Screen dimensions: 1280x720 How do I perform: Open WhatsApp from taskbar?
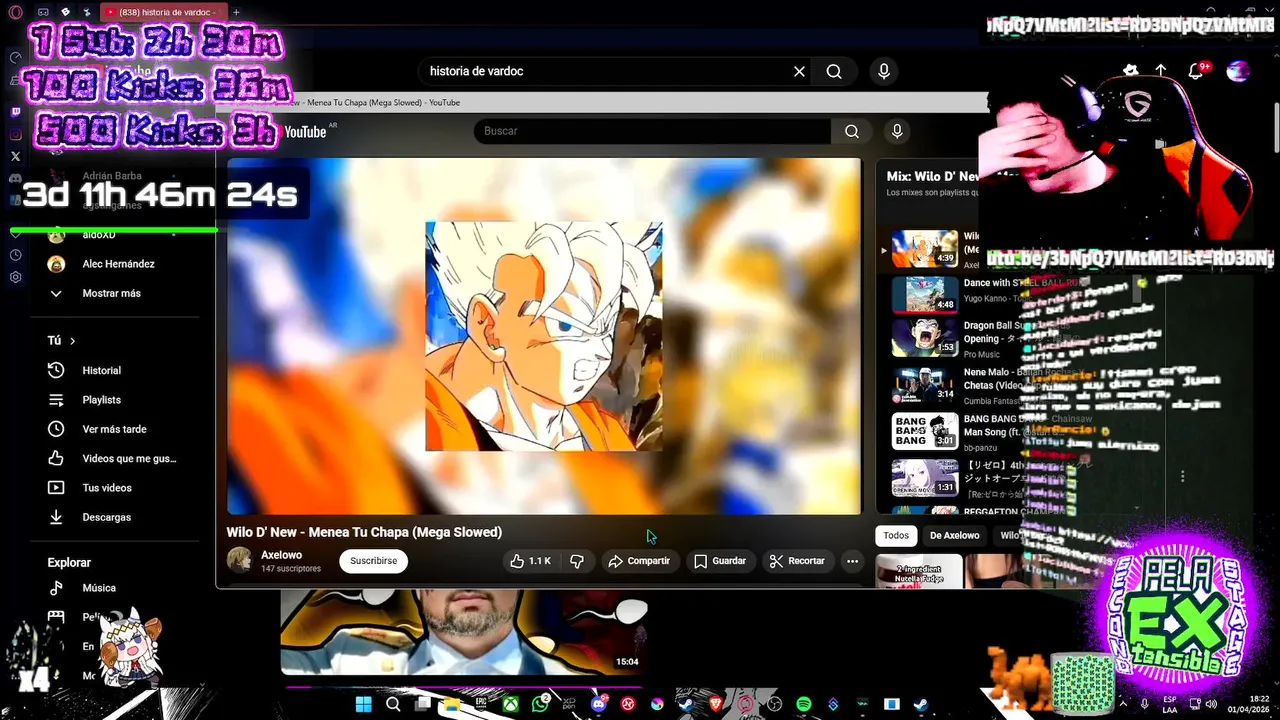(x=541, y=704)
